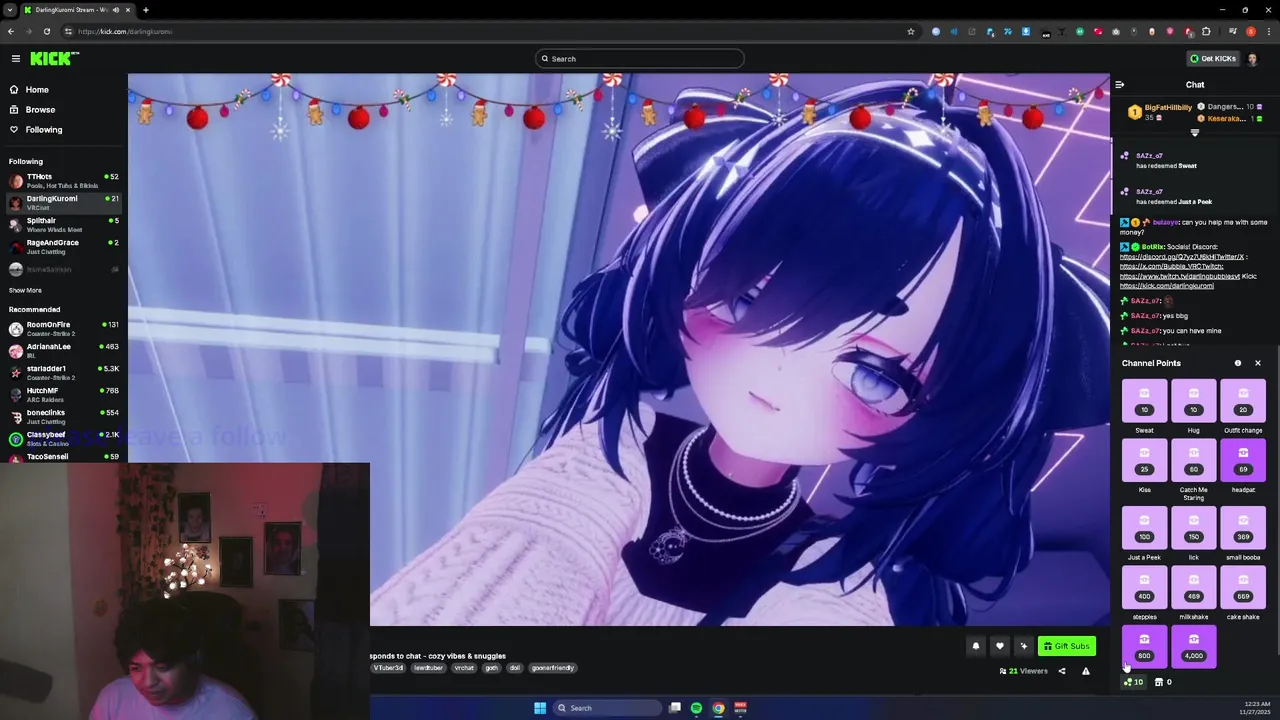Open the TTHots followed channel

point(63,181)
